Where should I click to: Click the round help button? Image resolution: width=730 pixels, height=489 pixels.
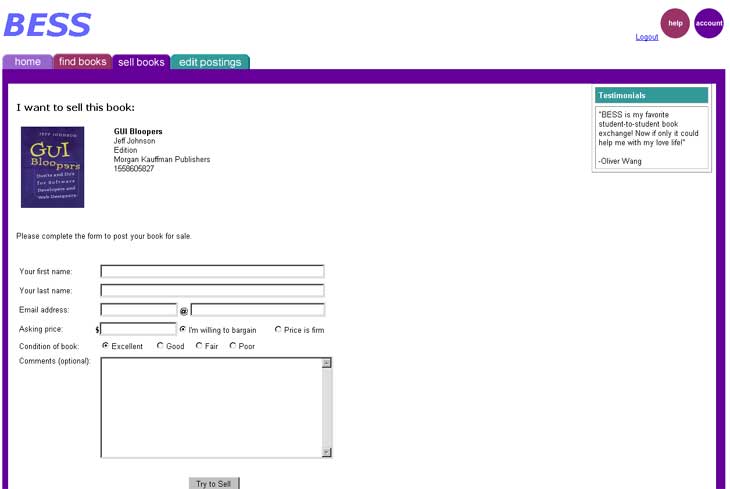pos(675,23)
